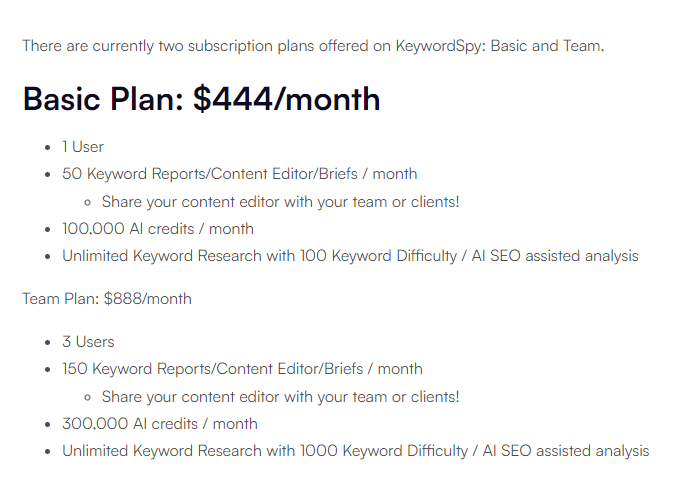Click the share content editor sub-bullet under Team Plan
Screen dimensions: 687x497
click(x=281, y=396)
